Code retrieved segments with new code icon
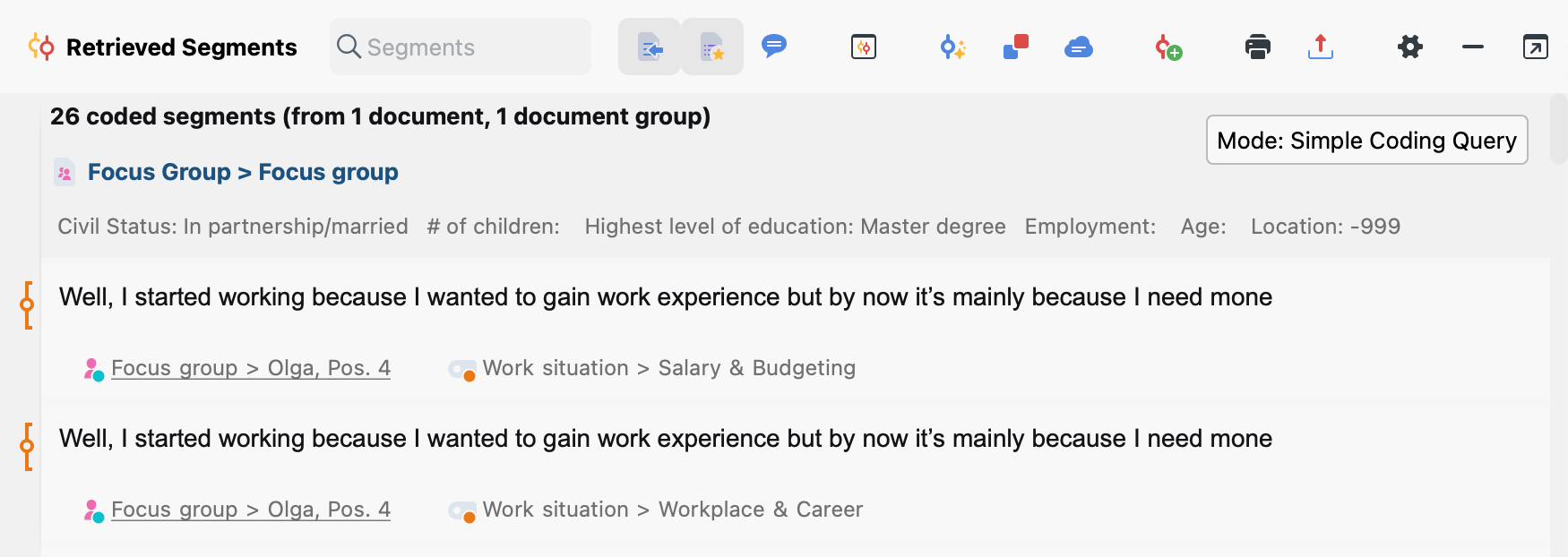The width and height of the screenshot is (1568, 557). pyautogui.click(x=1168, y=47)
